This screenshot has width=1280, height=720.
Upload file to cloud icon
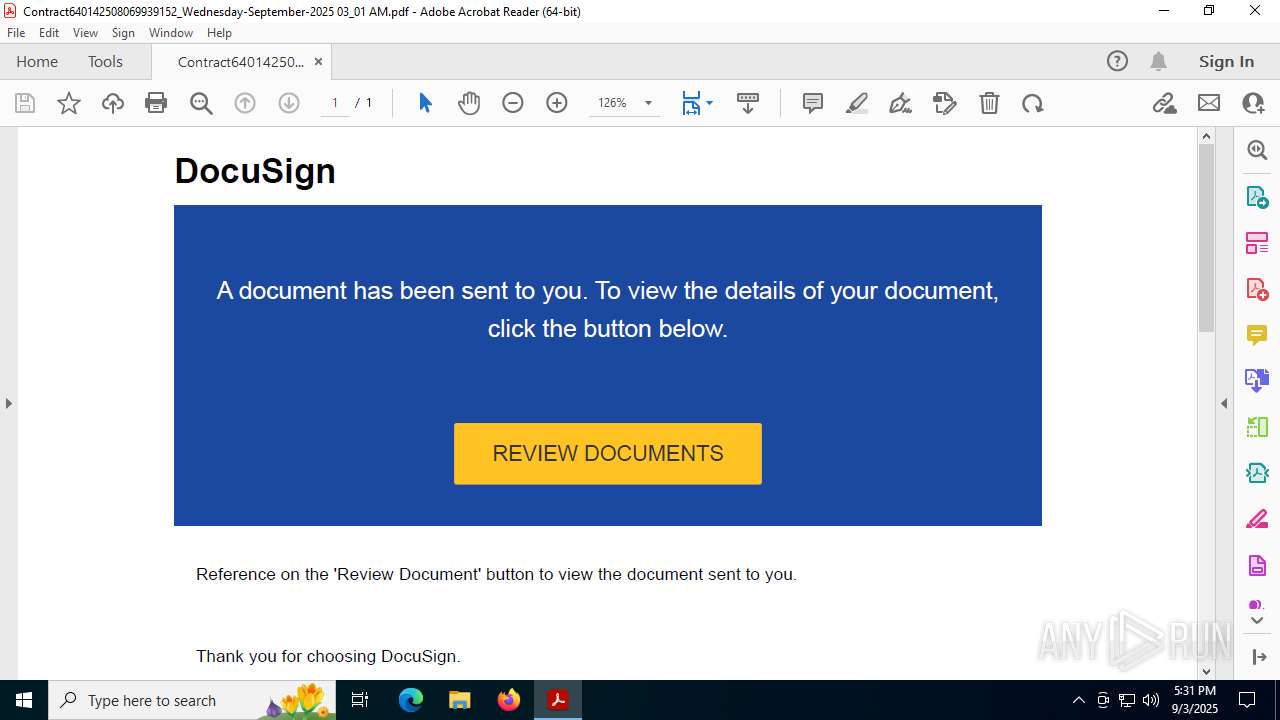113,103
